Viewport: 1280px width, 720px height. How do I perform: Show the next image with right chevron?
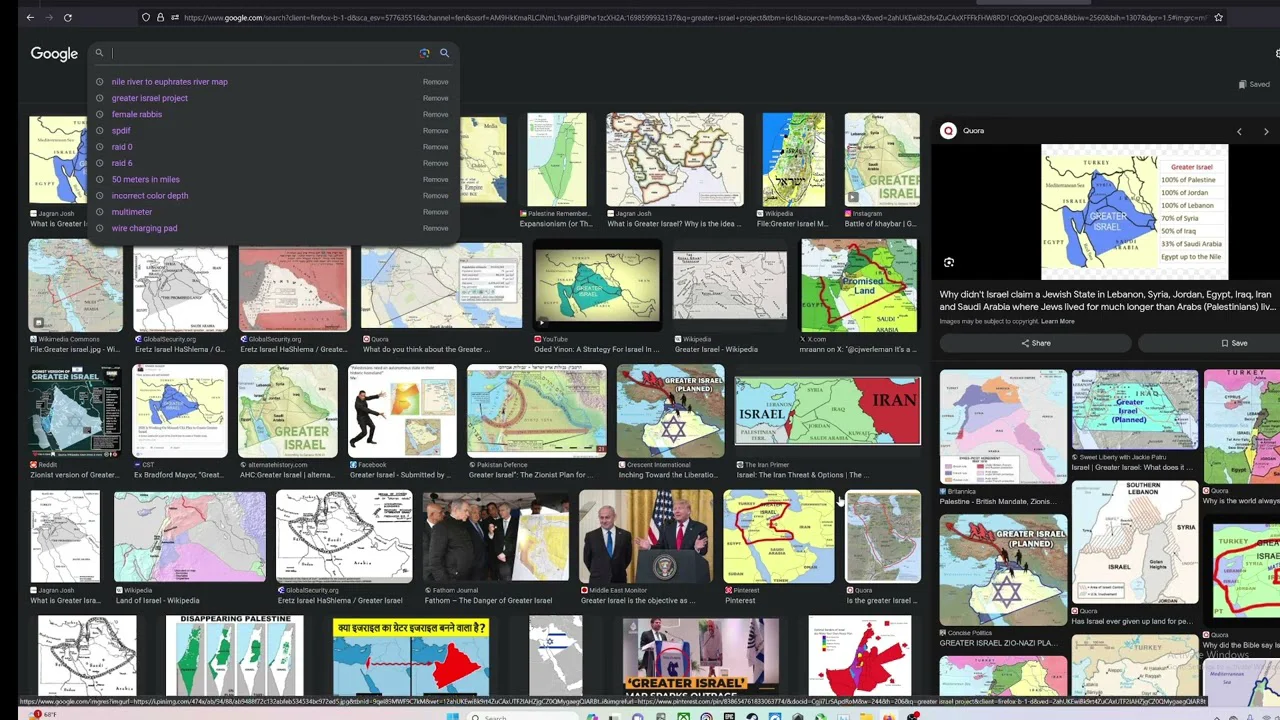click(1266, 131)
